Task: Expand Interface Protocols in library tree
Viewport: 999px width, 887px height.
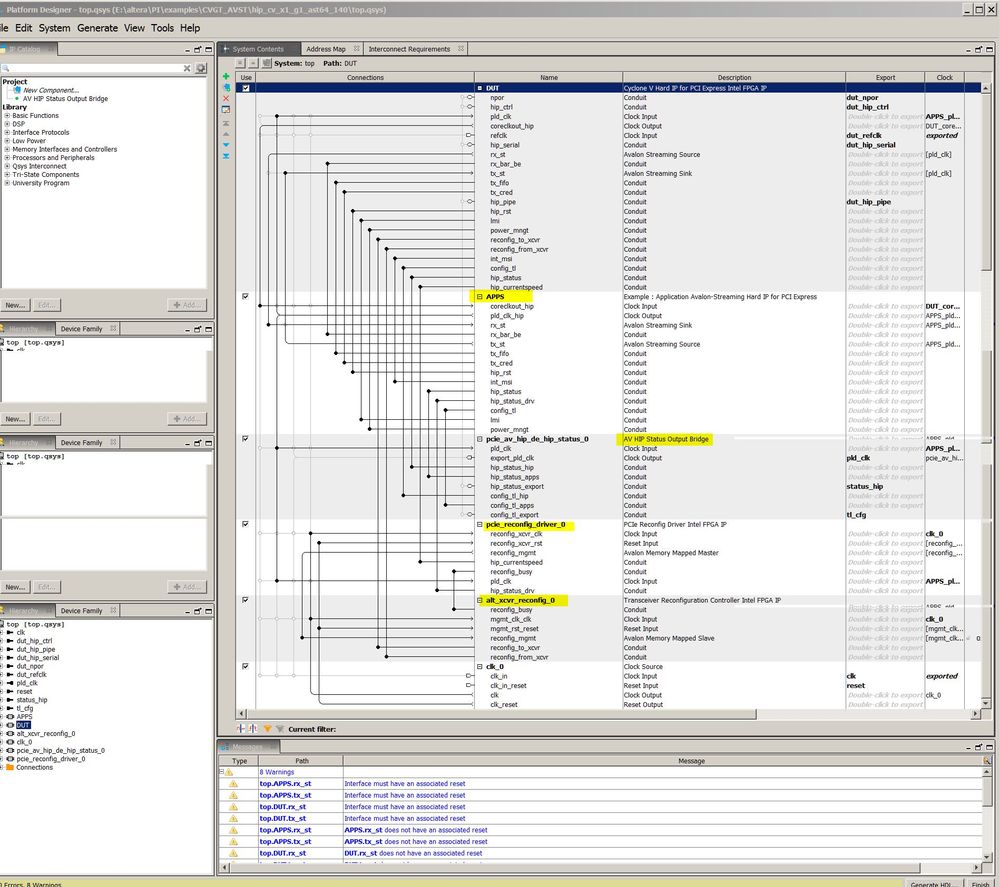Action: tap(6, 133)
